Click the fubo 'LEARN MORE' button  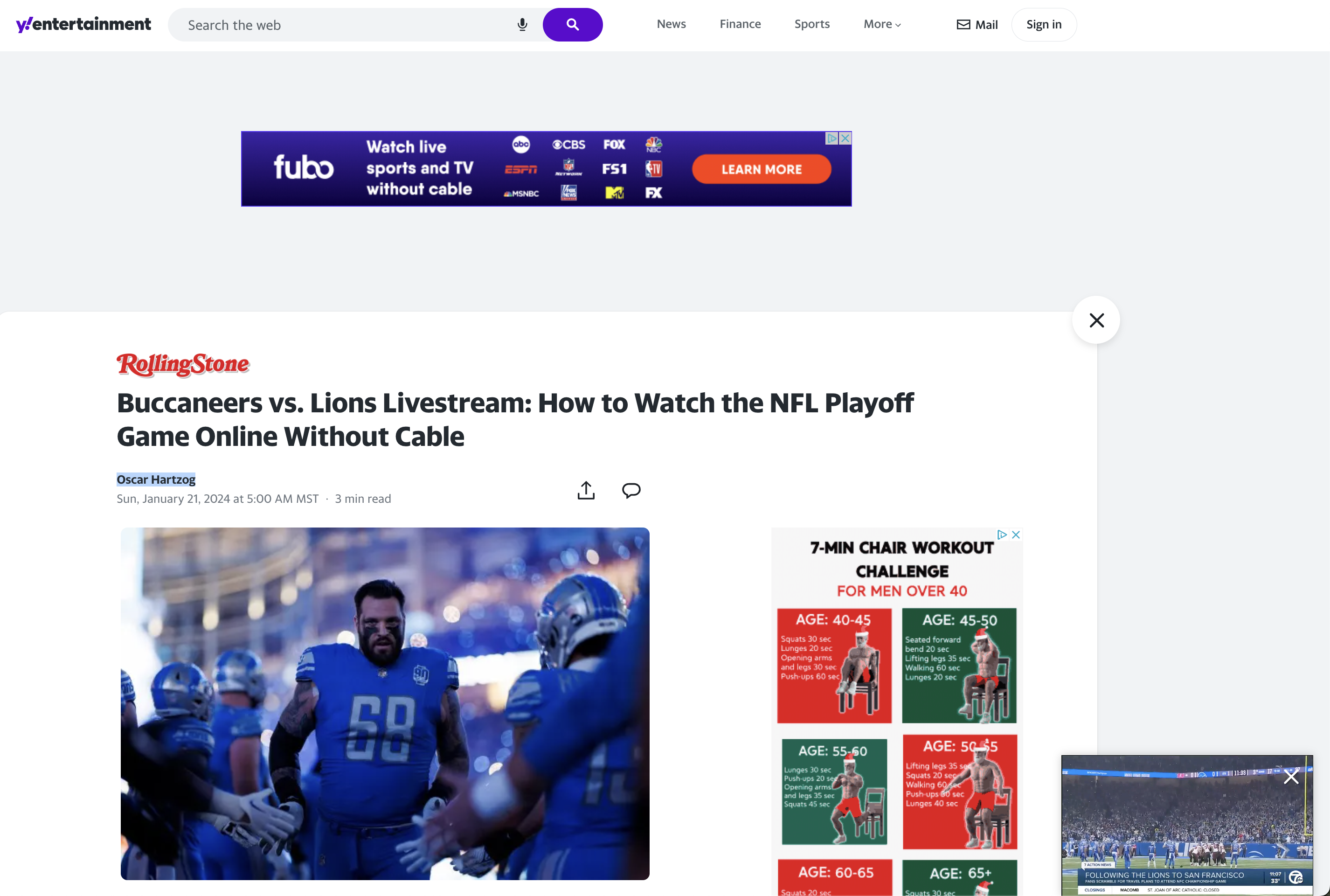762,168
